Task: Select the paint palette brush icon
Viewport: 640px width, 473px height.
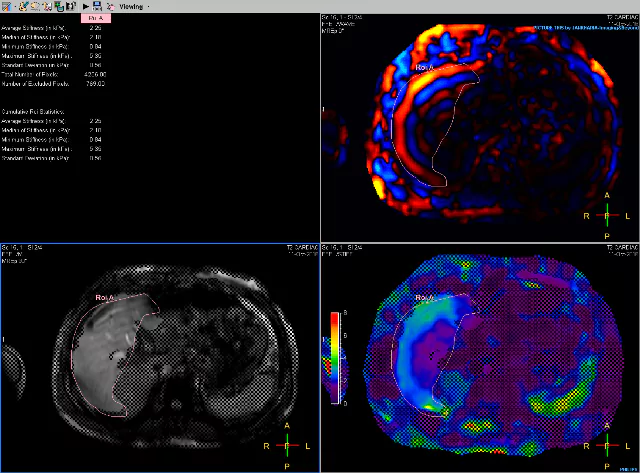Action: (x=24, y=6)
